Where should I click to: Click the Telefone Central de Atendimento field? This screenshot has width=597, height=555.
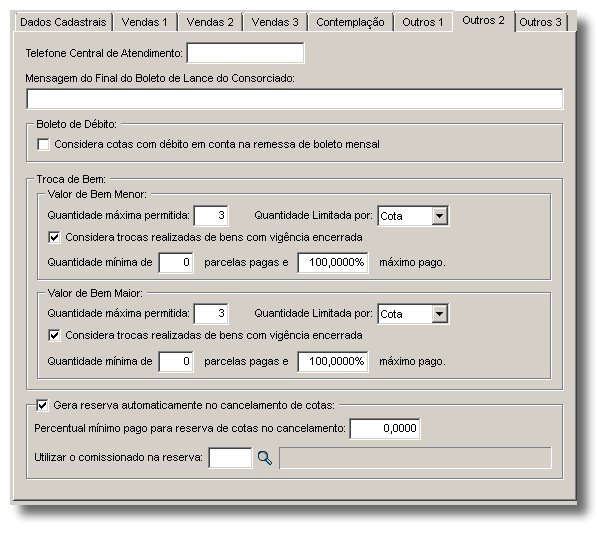click(246, 53)
